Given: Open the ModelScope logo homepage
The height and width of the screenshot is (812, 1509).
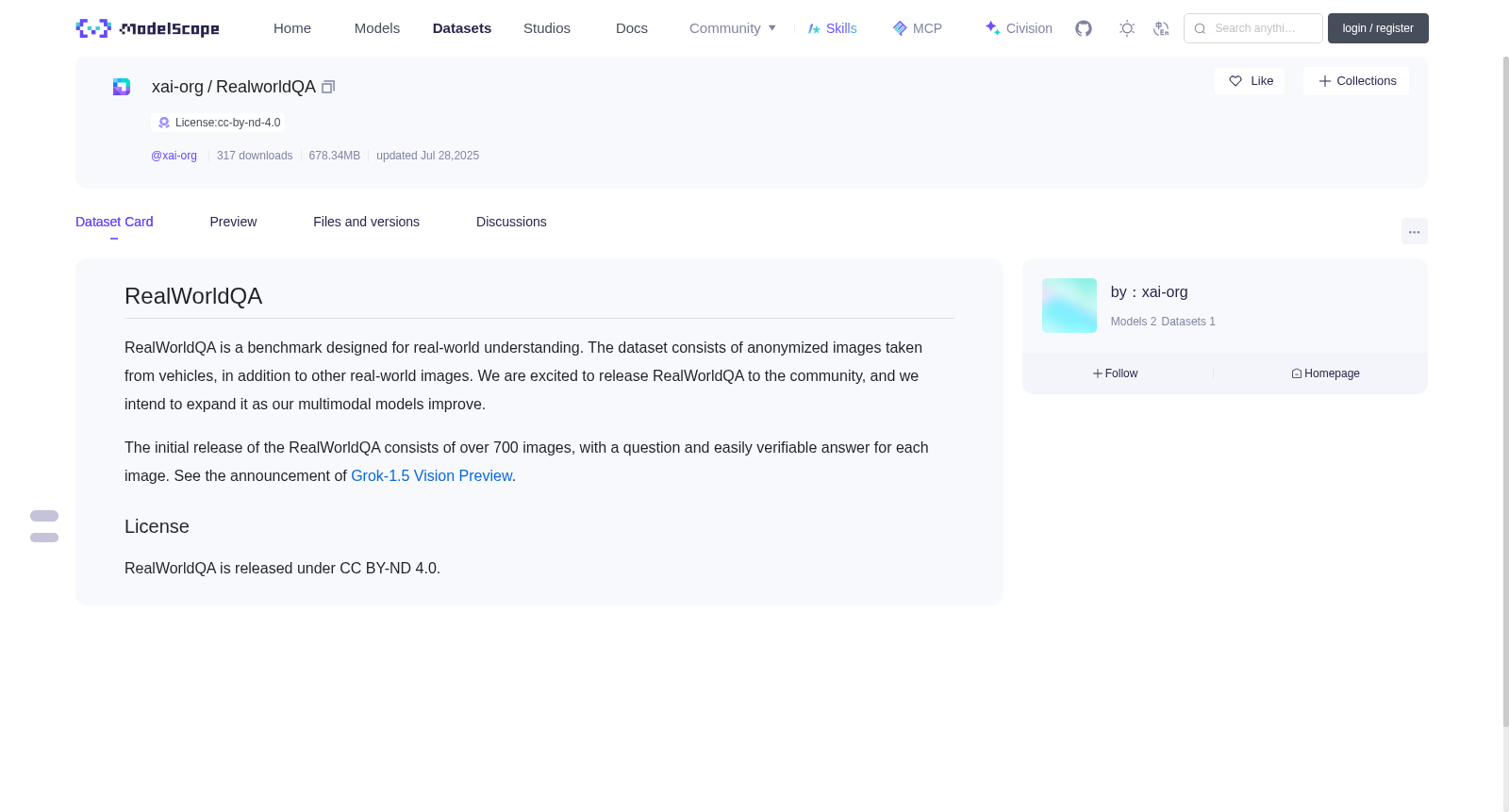Looking at the screenshot, I should (x=147, y=28).
